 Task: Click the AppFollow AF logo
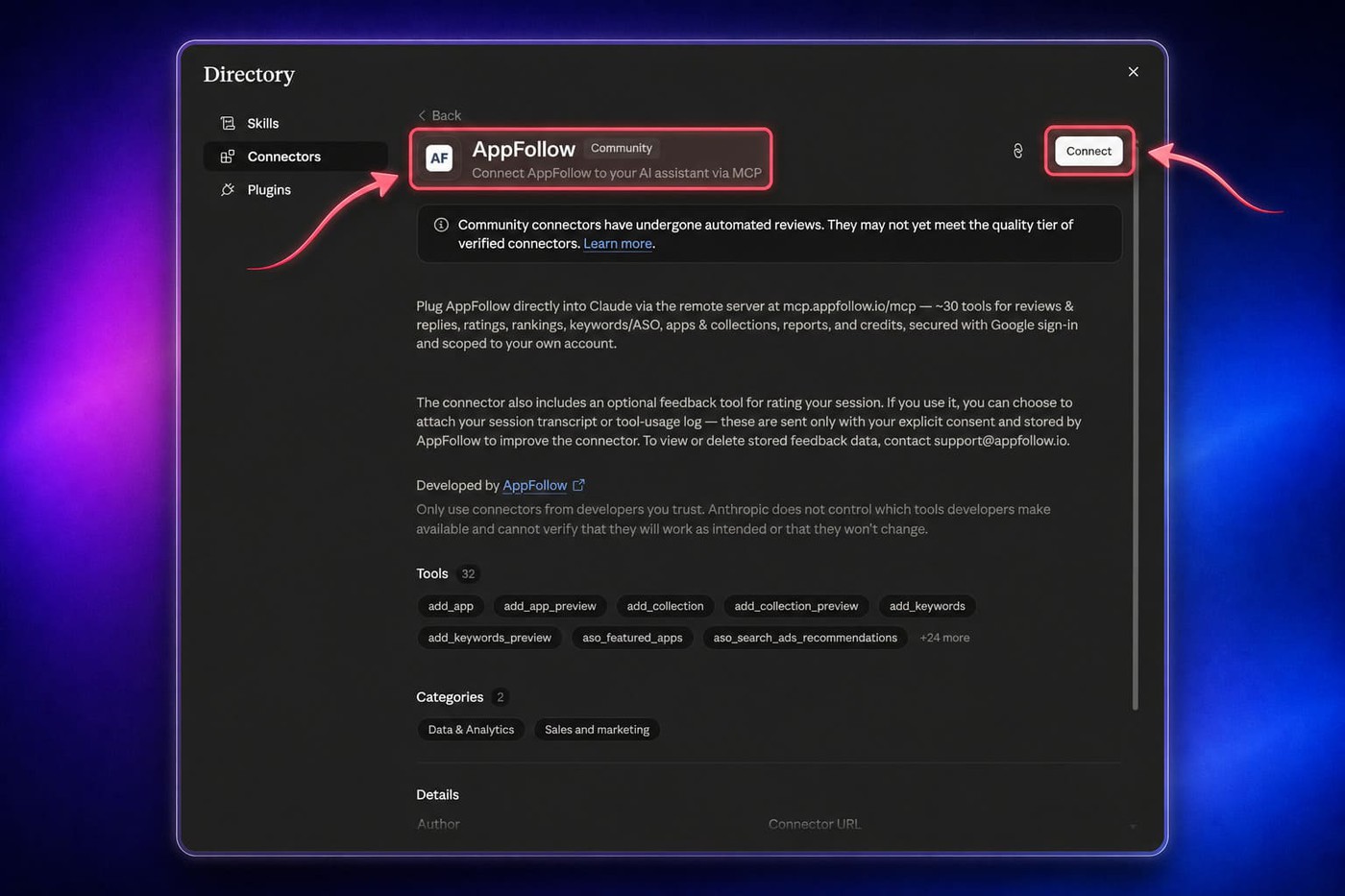pyautogui.click(x=439, y=158)
